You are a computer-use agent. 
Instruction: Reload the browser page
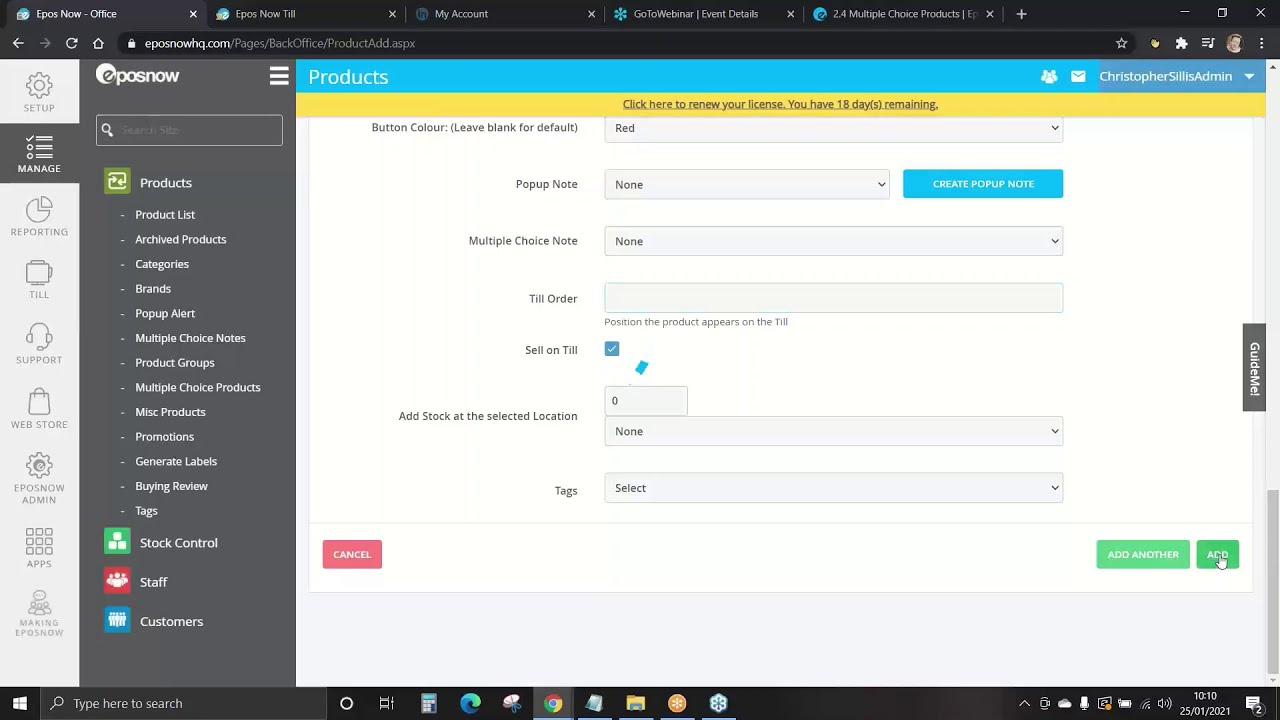71,43
